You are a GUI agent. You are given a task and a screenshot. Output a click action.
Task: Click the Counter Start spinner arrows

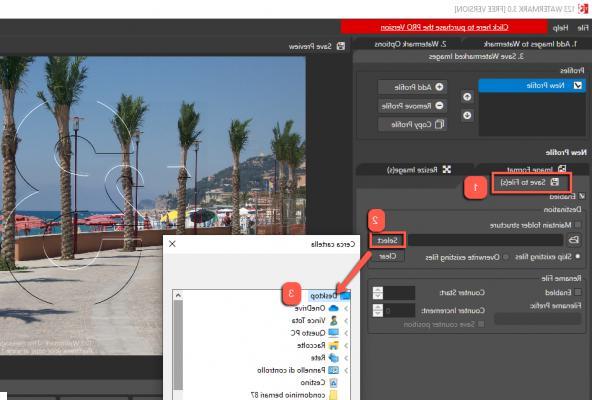(x=378, y=293)
